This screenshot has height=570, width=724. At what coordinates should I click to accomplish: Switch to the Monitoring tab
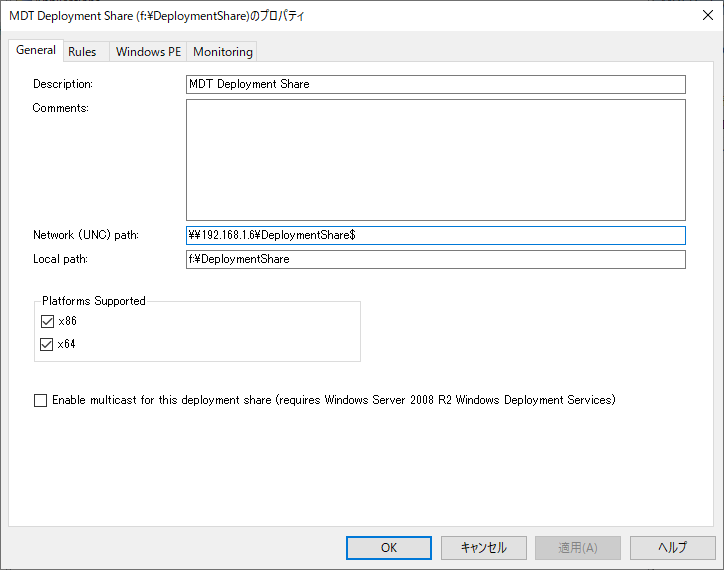click(223, 52)
